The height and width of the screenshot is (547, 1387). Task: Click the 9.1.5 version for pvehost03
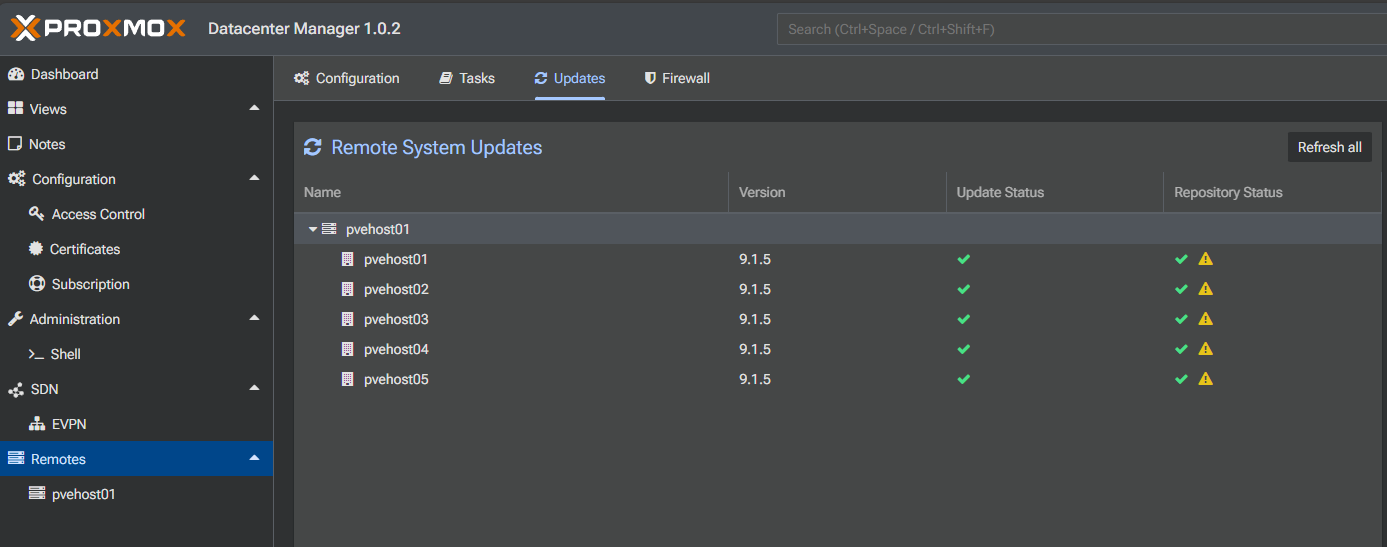[755, 319]
